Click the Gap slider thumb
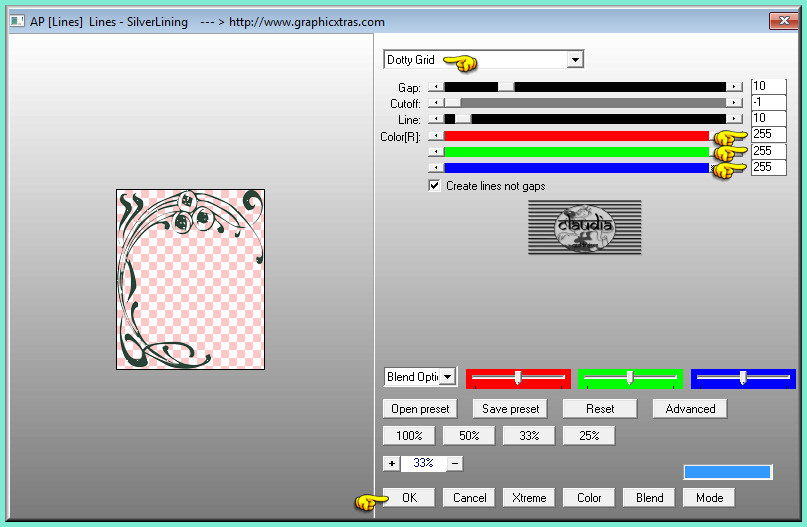The image size is (807, 527). tap(506, 87)
